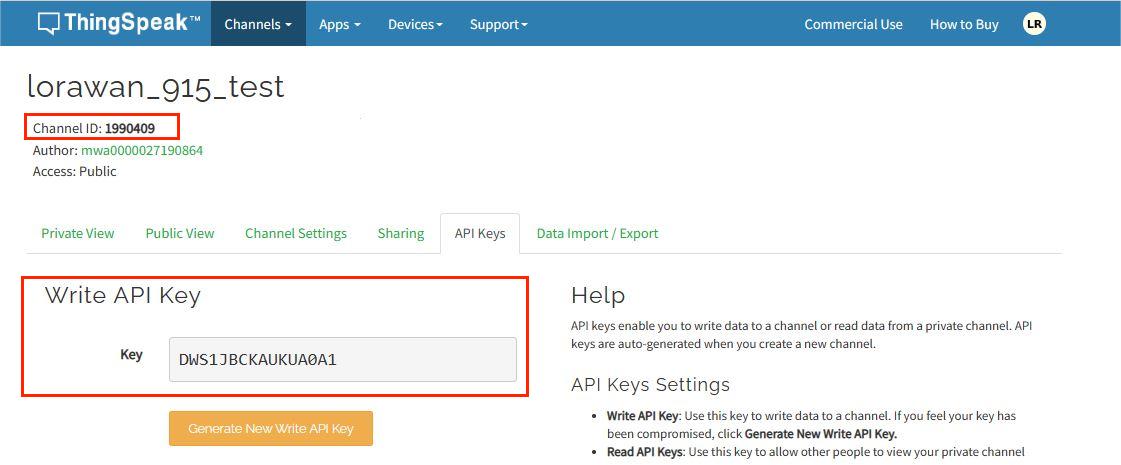Open the Channel Settings tab
1121x465 pixels.
[x=296, y=233]
